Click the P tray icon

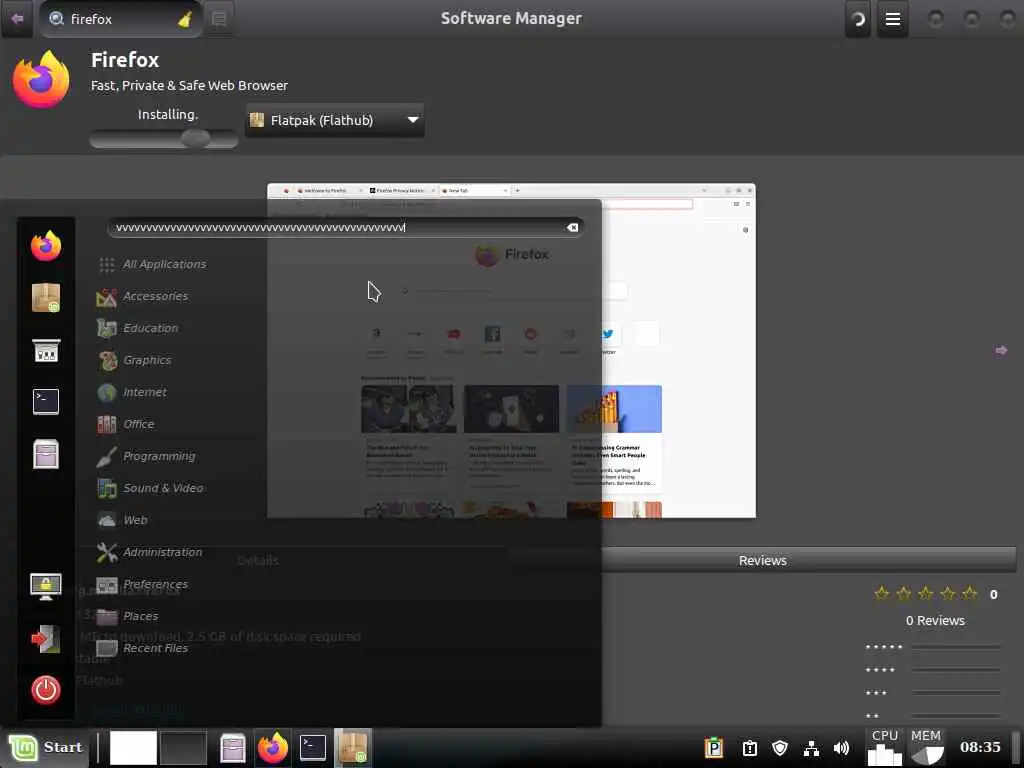[x=713, y=748]
